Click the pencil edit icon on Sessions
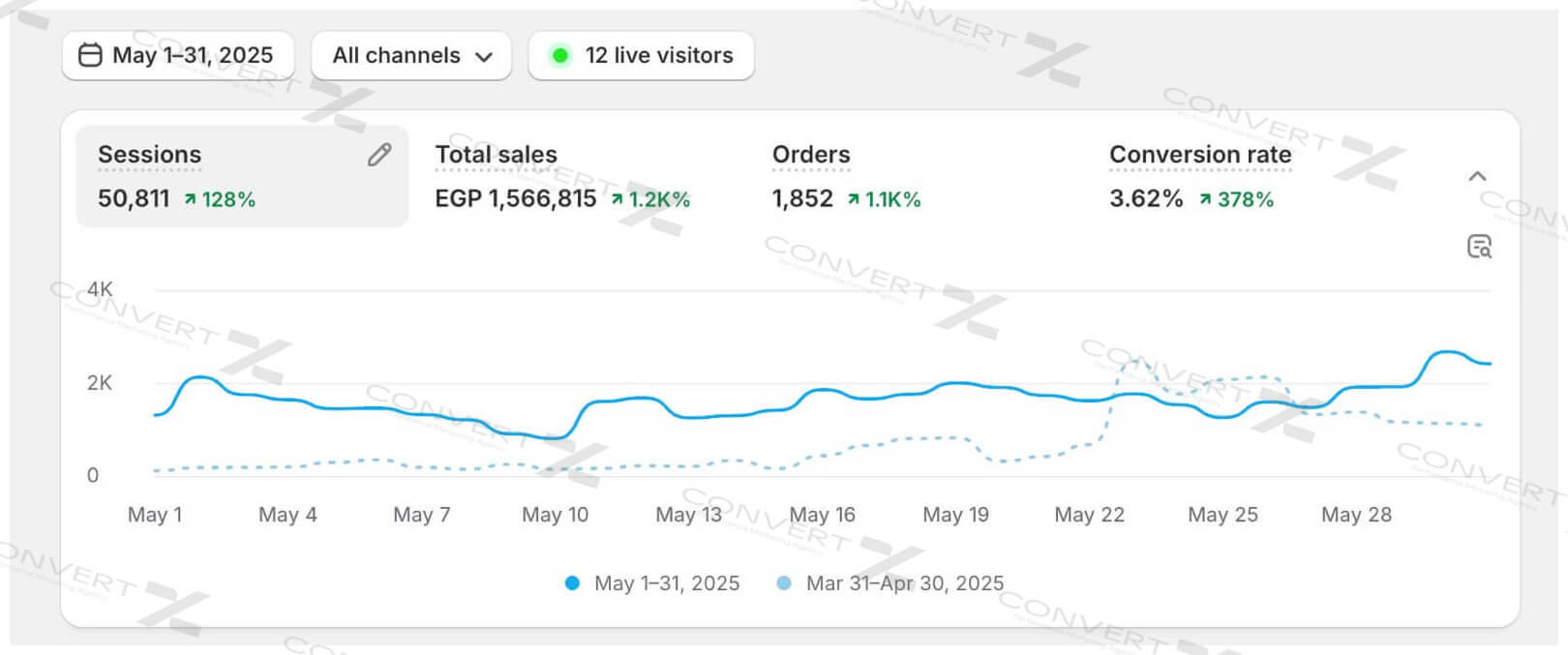Viewport: 1568px width, 655px height. click(x=379, y=155)
